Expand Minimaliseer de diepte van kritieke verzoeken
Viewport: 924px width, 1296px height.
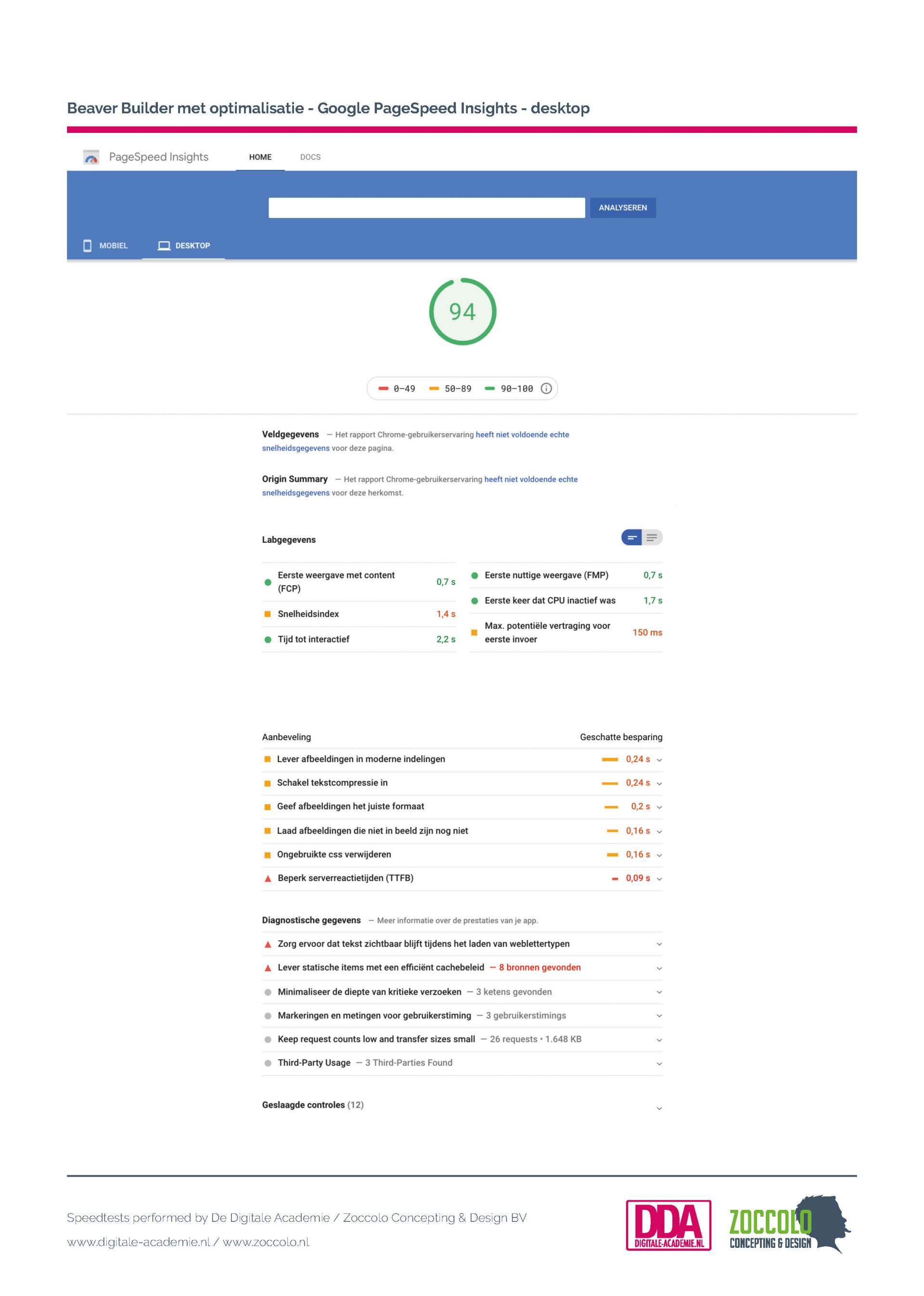659,992
